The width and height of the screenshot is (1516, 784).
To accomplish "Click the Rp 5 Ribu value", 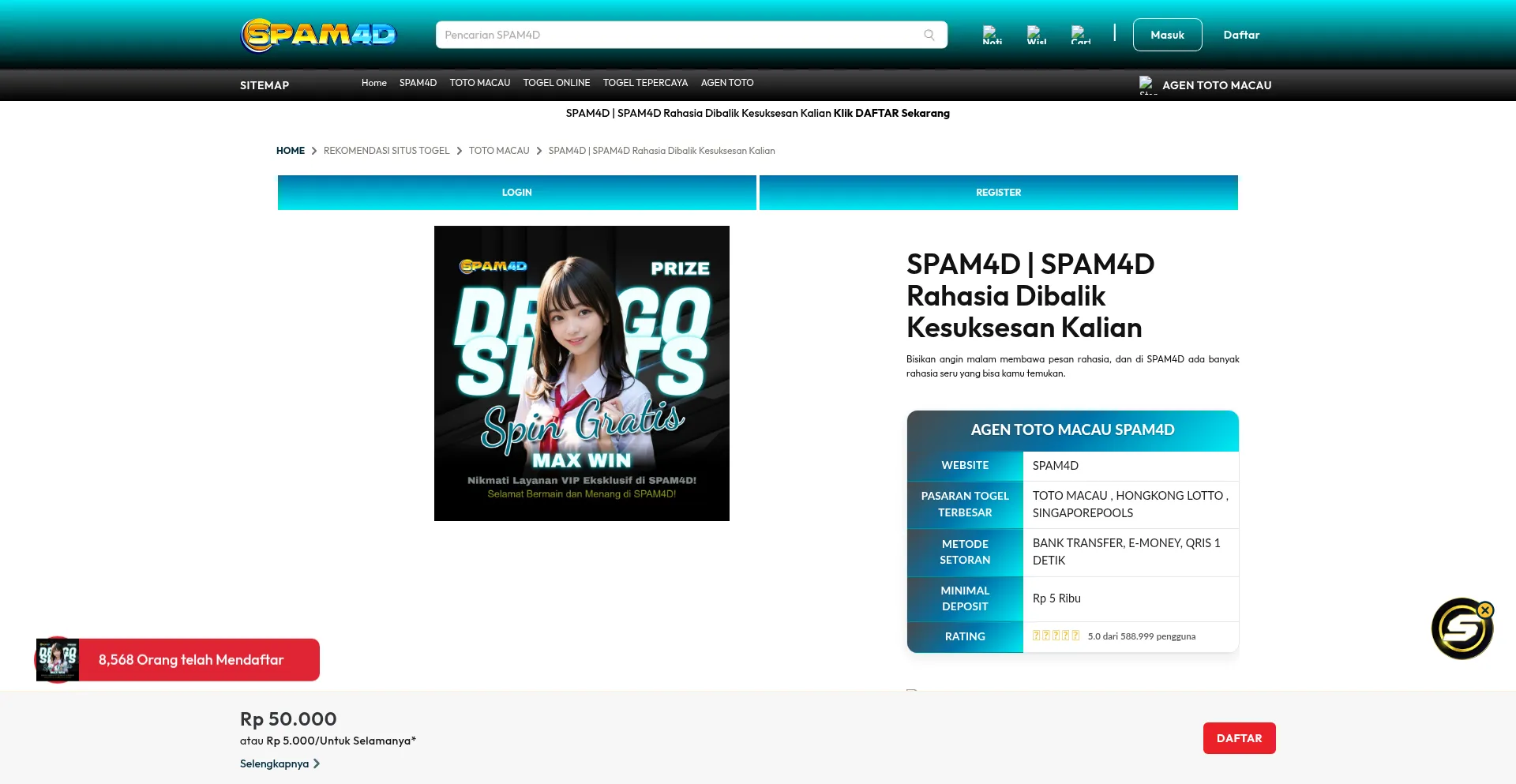I will click(x=1056, y=598).
